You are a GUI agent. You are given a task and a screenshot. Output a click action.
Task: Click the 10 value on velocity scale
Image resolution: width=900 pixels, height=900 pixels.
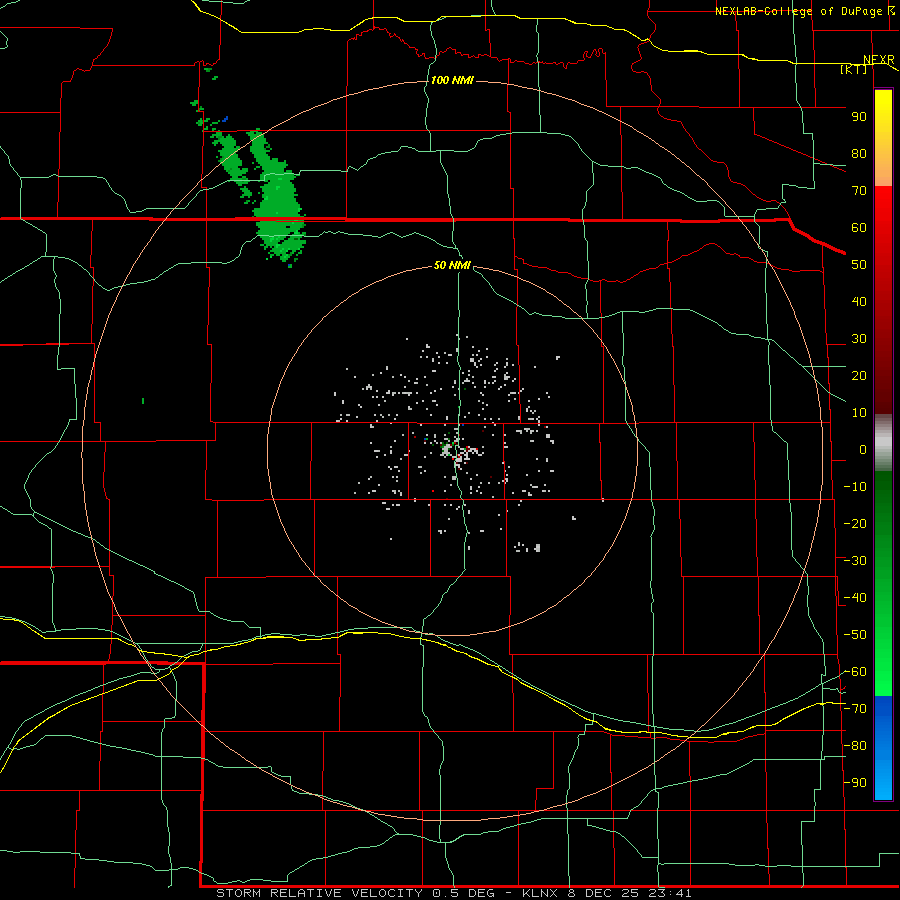point(859,413)
